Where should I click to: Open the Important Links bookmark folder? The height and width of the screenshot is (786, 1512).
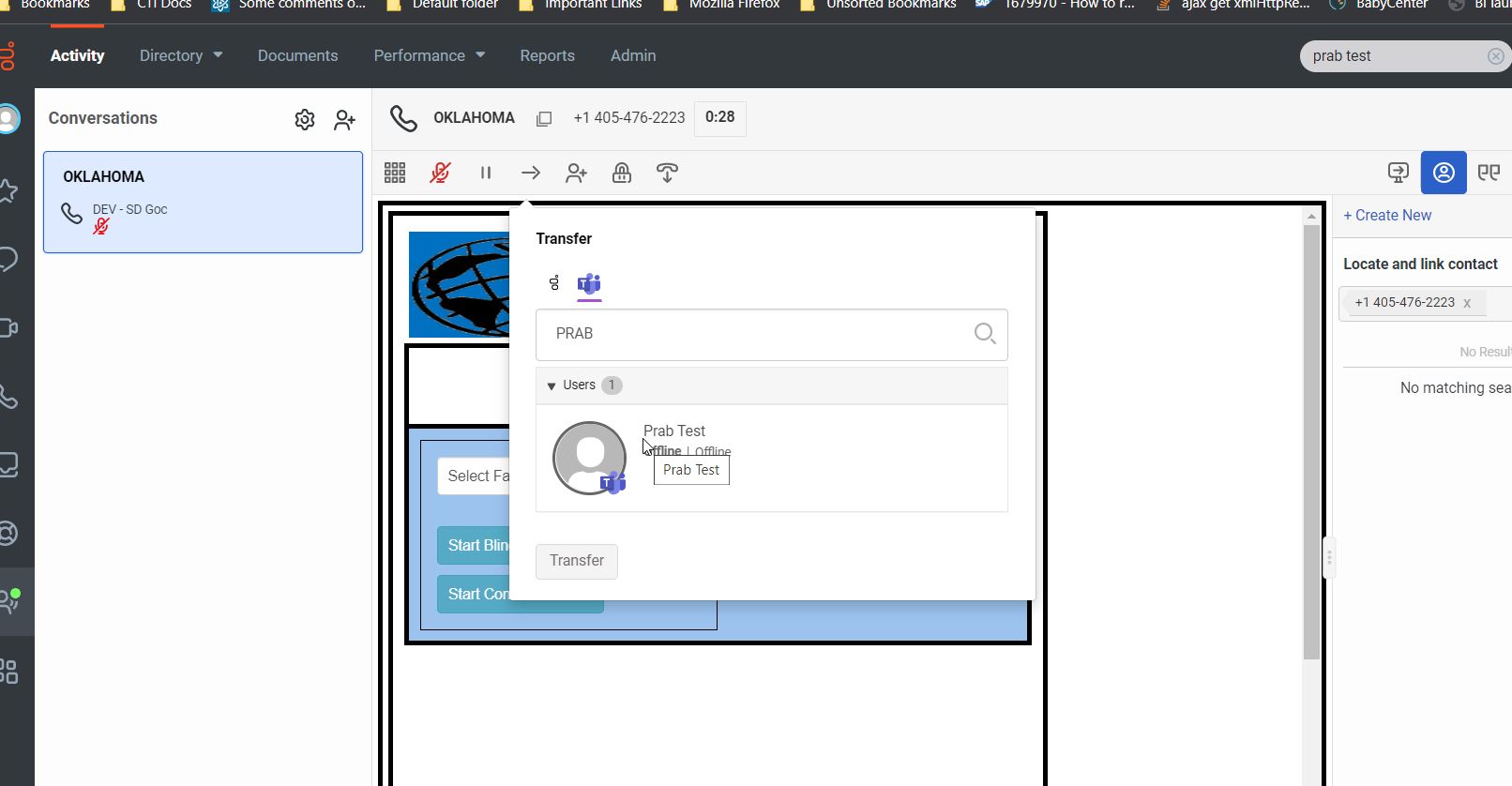pos(581,5)
